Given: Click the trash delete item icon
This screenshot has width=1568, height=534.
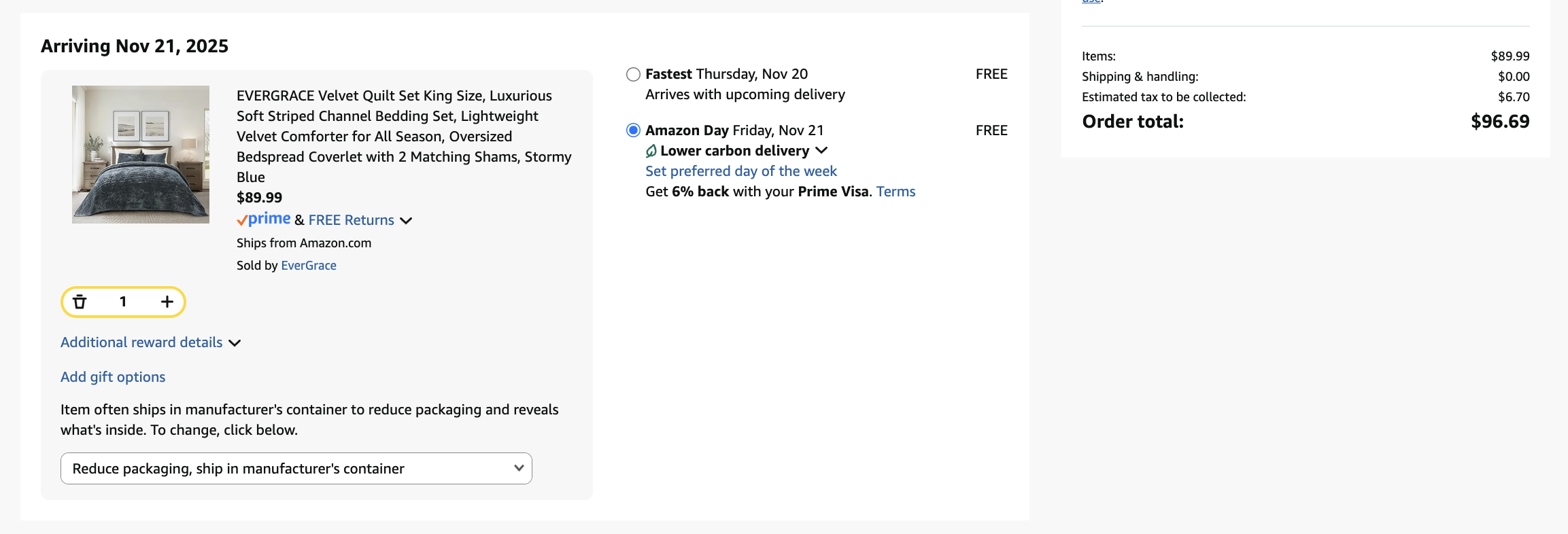Looking at the screenshot, I should pos(80,302).
